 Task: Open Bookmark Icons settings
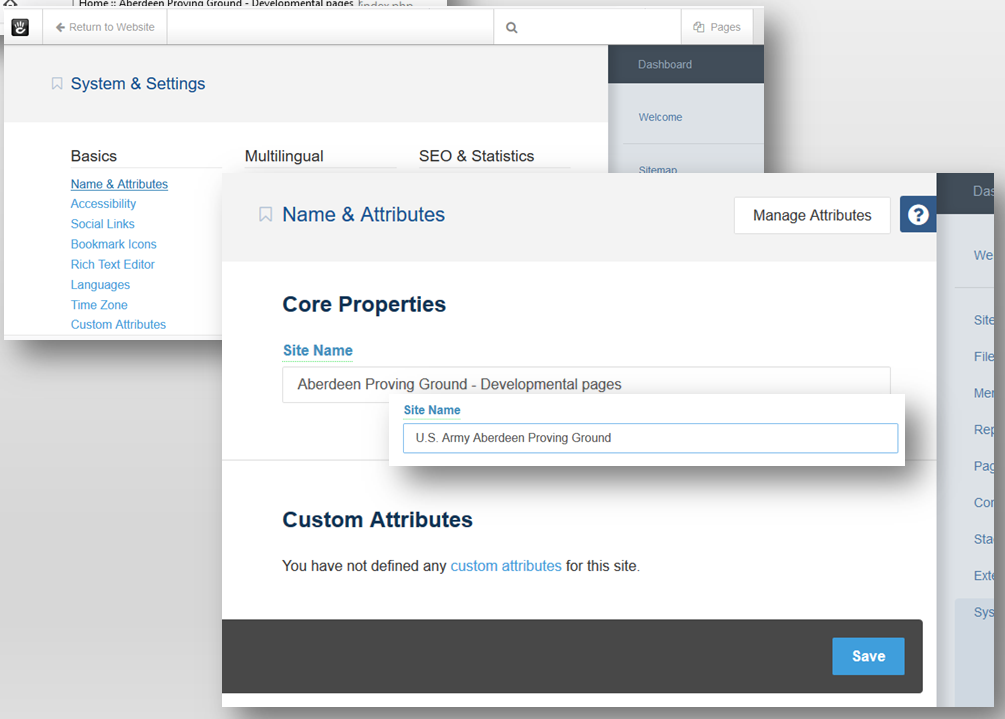tap(113, 244)
